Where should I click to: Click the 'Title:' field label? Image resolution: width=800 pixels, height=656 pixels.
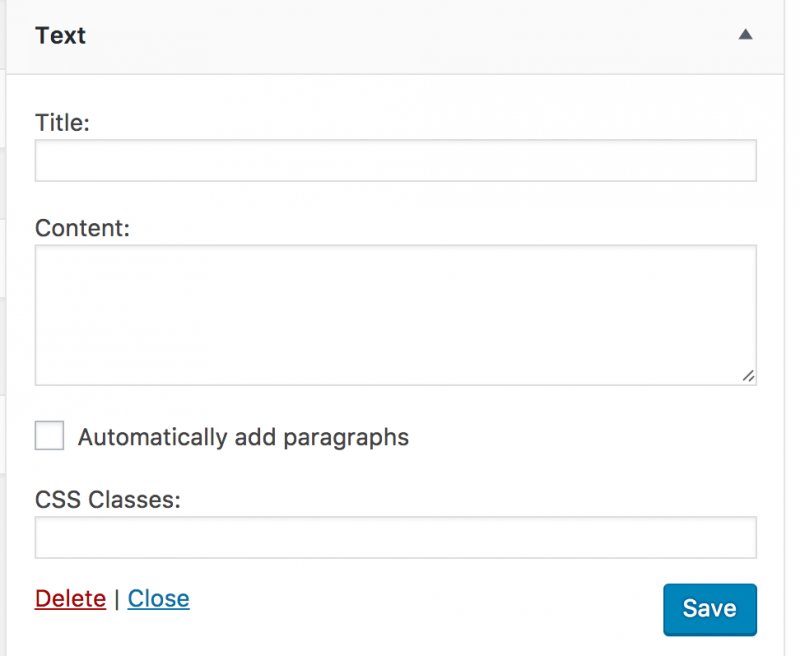pyautogui.click(x=62, y=123)
